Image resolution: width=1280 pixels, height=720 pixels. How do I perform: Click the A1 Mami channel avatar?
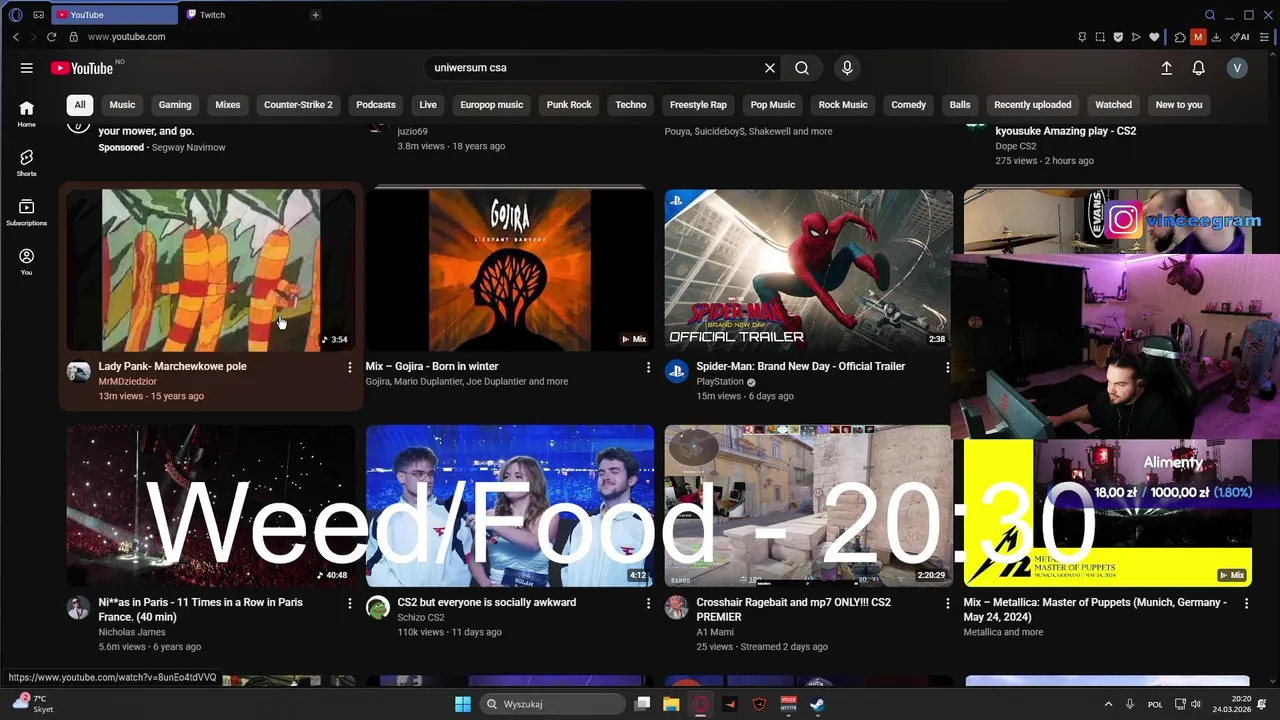point(677,607)
